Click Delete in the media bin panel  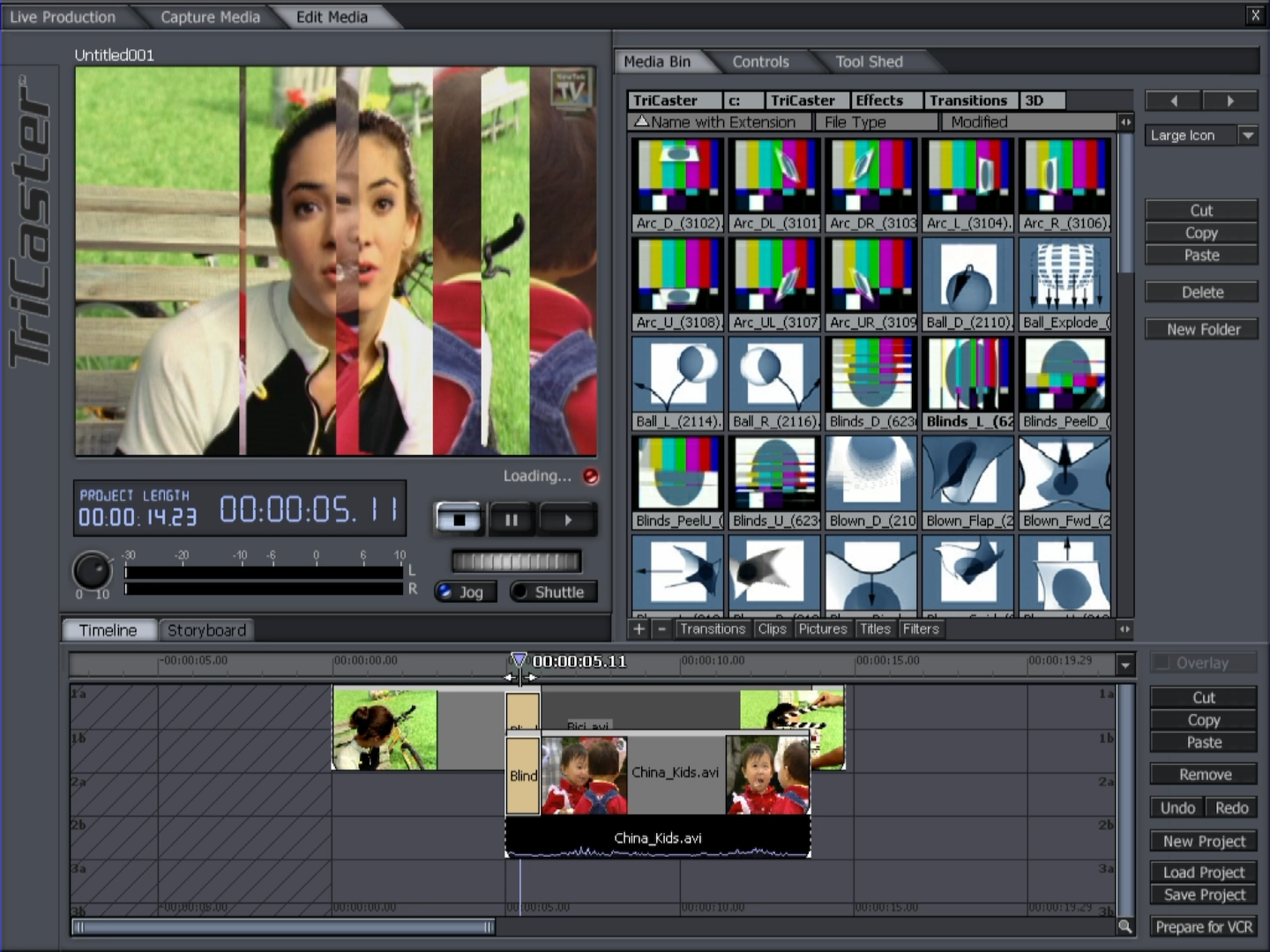coord(1202,292)
